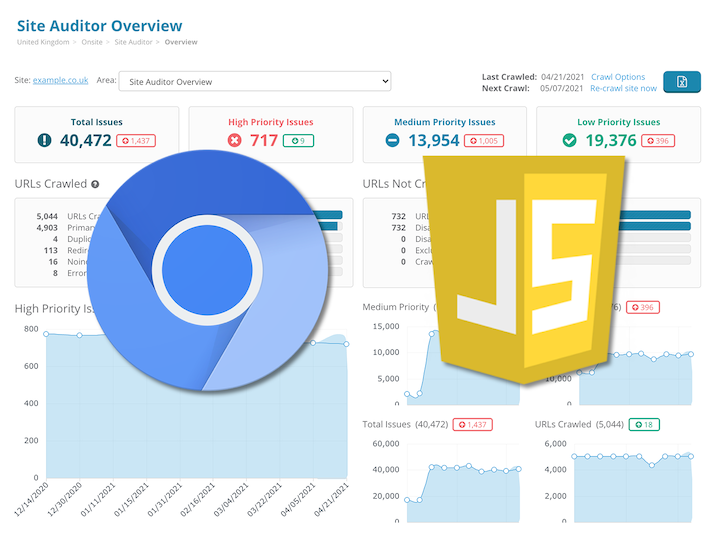Click the top progress bar in URLs Not Crawled
The image size is (720, 540).
(x=655, y=215)
